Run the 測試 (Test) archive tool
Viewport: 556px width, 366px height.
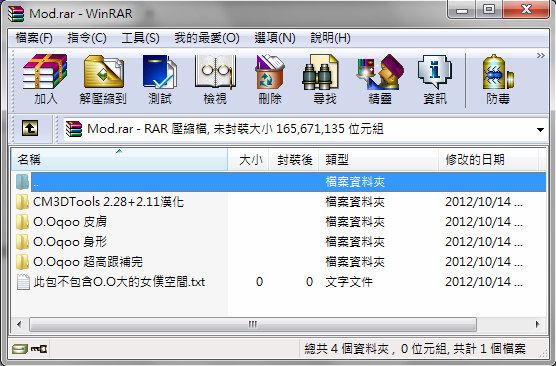[160, 79]
